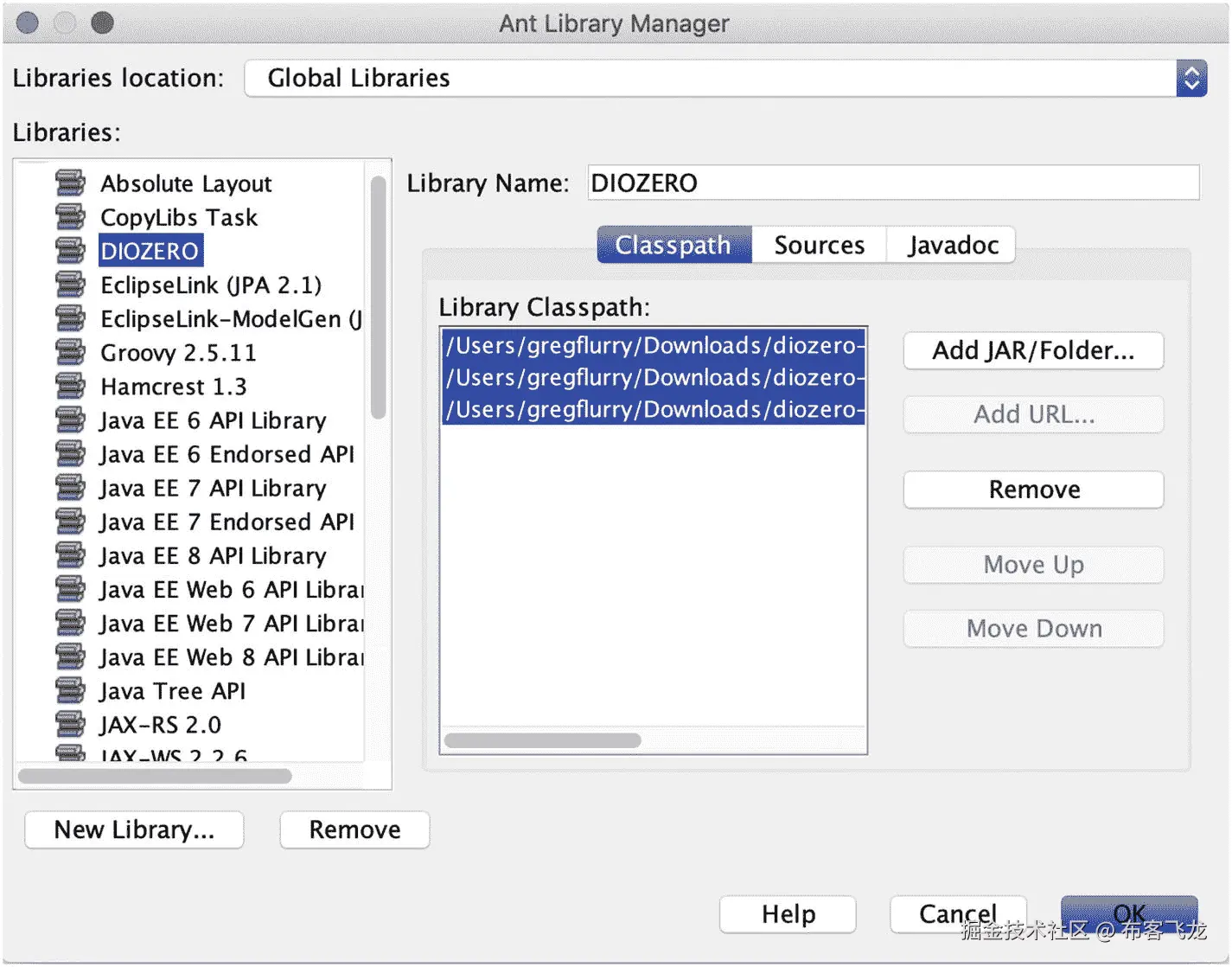1232x967 pixels.
Task: Select Java EE 7 Endorsed API name
Action: (227, 522)
